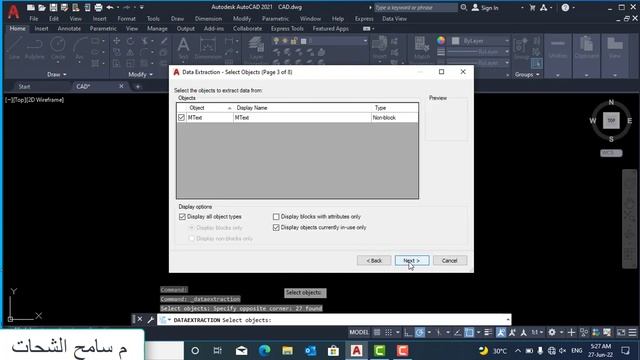
Task: Sort by the Display Name column header
Action: [x=302, y=108]
